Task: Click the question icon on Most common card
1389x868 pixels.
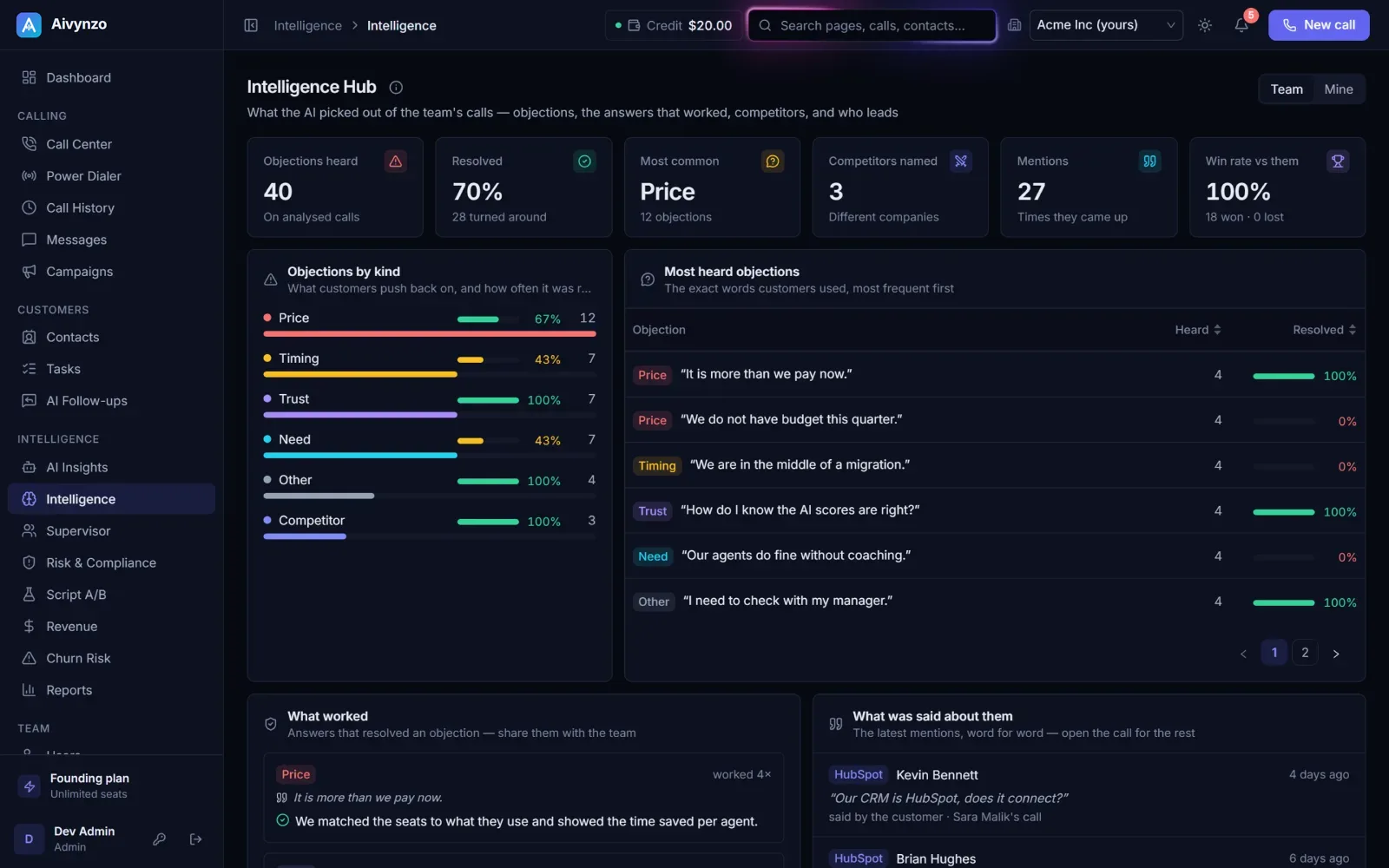Action: click(x=773, y=161)
